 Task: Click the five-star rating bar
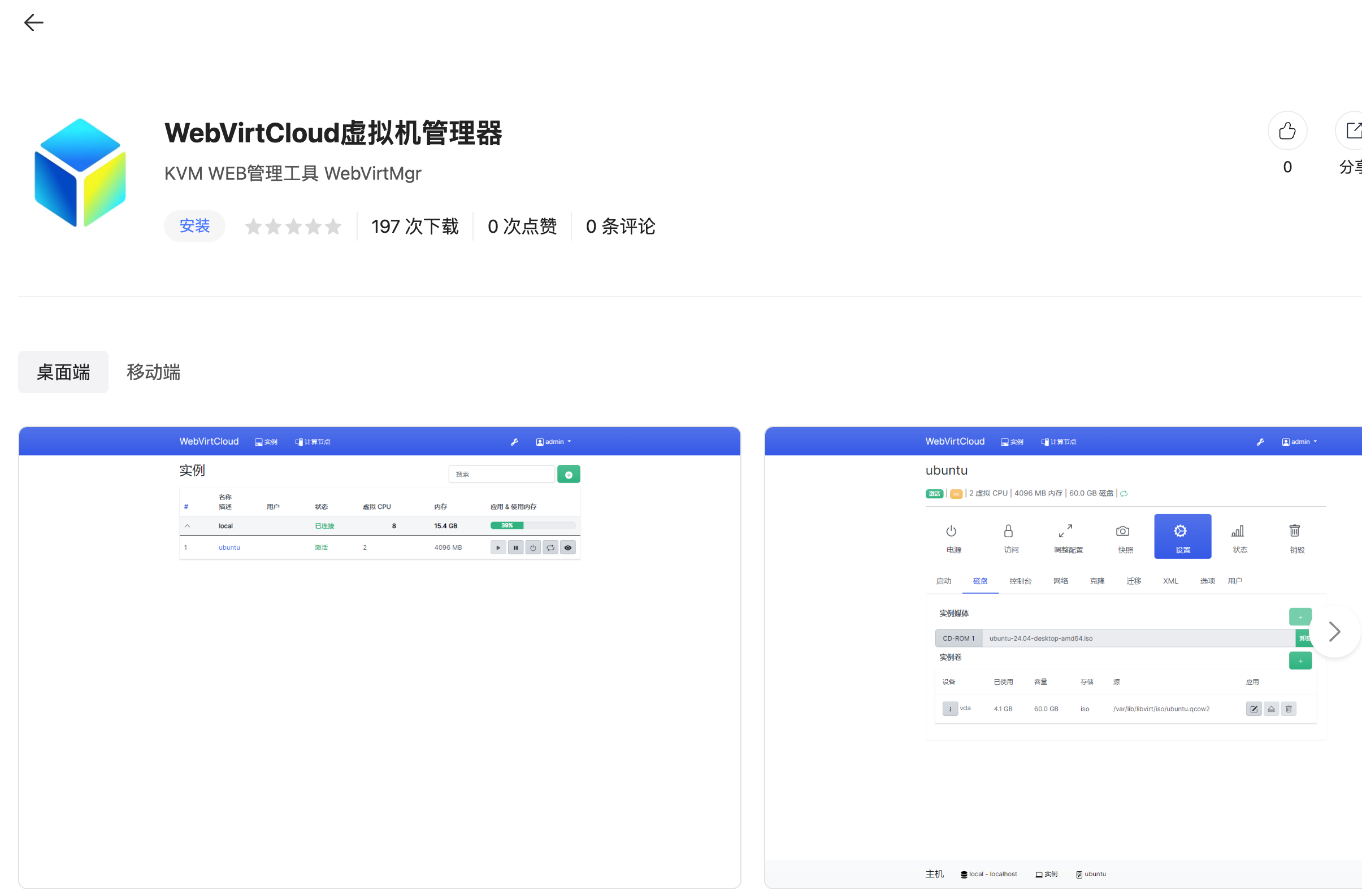click(293, 227)
